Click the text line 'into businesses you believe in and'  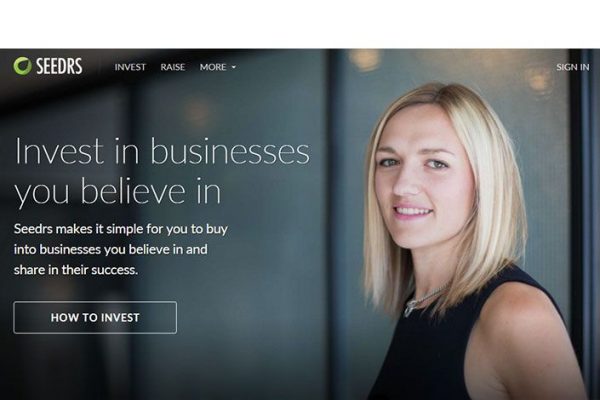pyautogui.click(x=111, y=250)
